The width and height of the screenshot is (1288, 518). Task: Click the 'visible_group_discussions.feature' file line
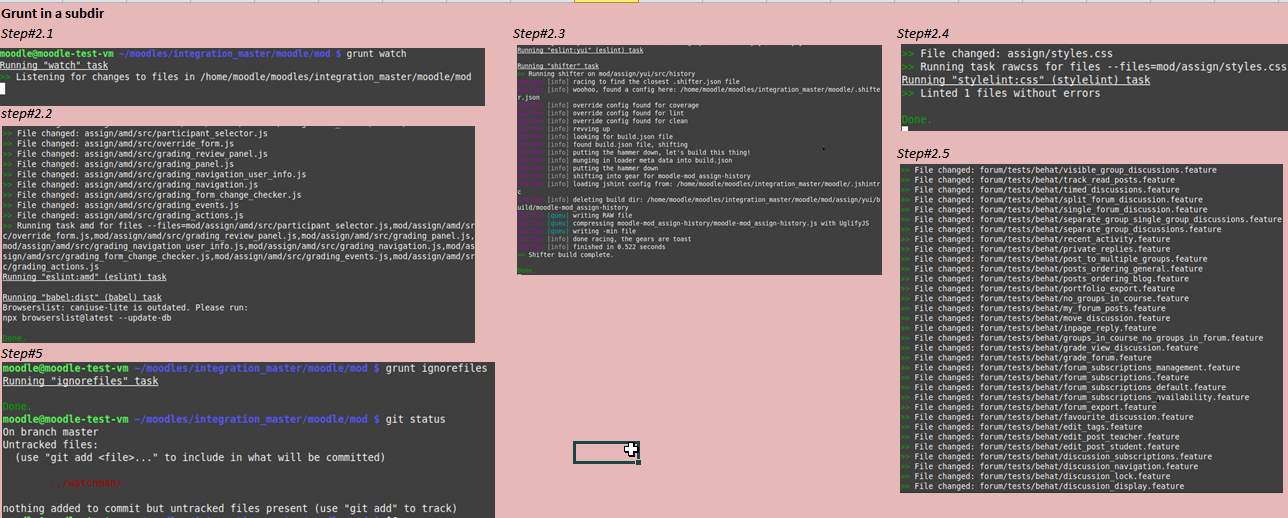coord(1060,170)
